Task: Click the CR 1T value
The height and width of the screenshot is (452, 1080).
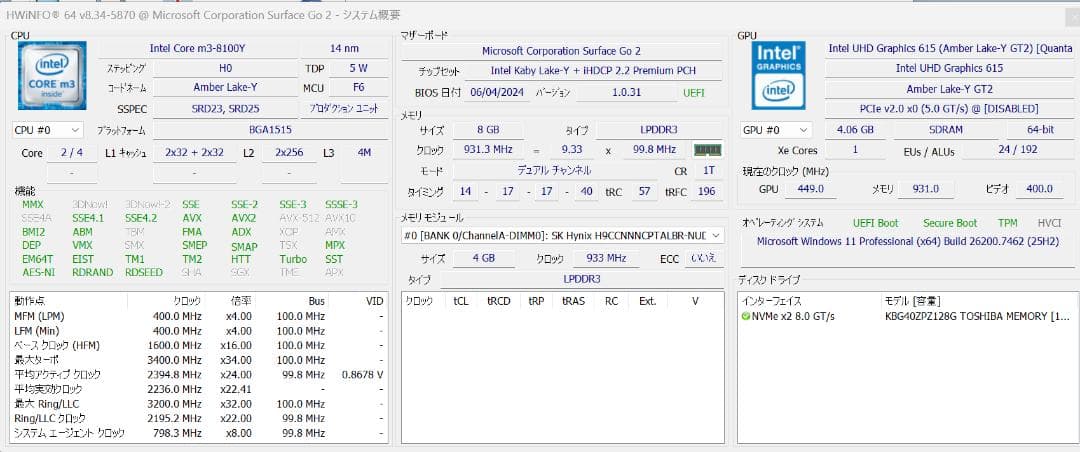Action: pos(708,170)
